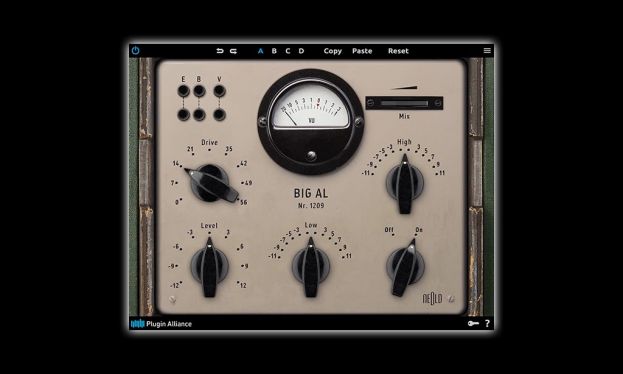Click the redo arrow icon
The image size is (623, 374).
234,51
